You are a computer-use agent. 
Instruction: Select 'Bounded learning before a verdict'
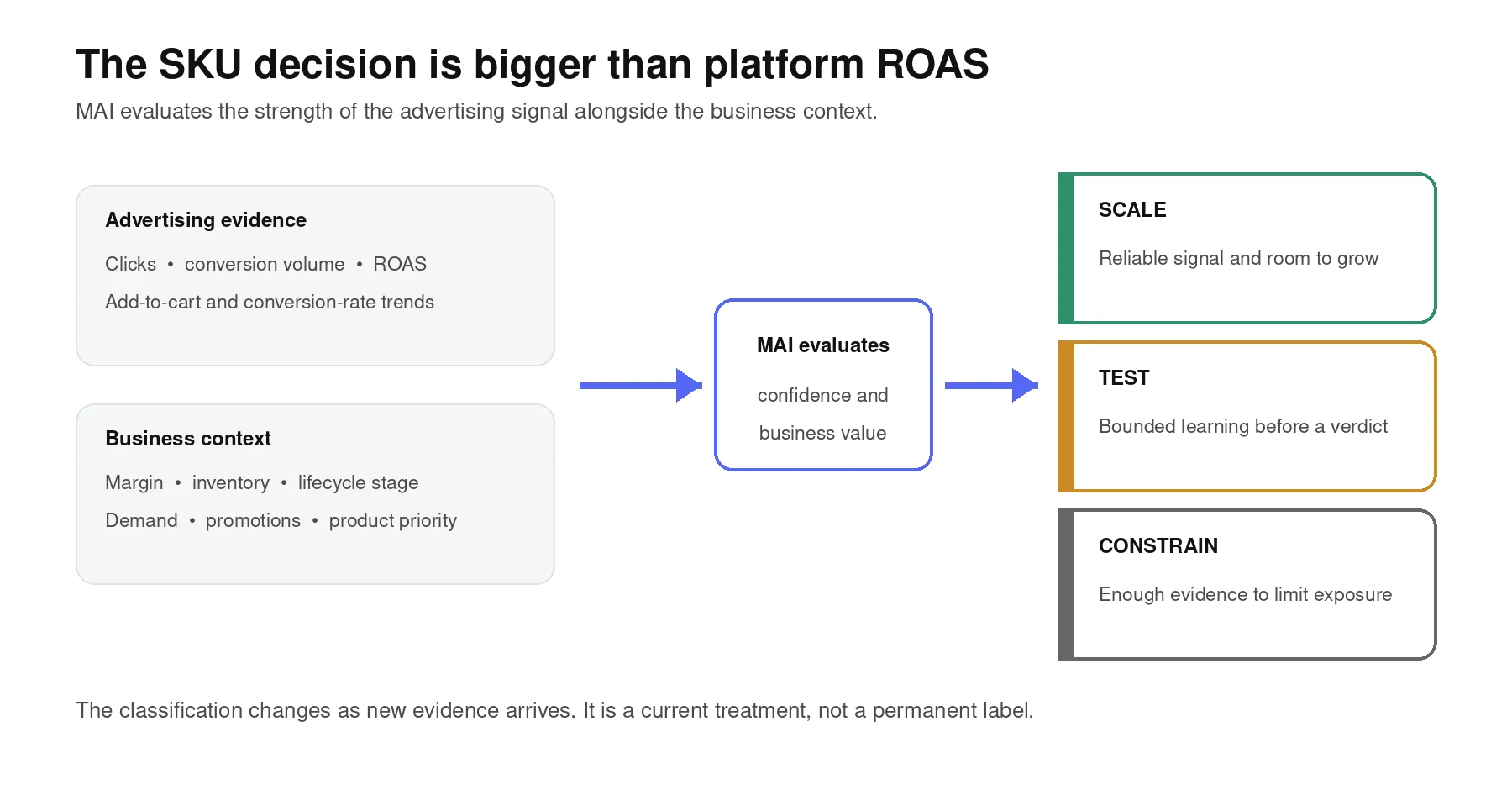[x=1243, y=426]
